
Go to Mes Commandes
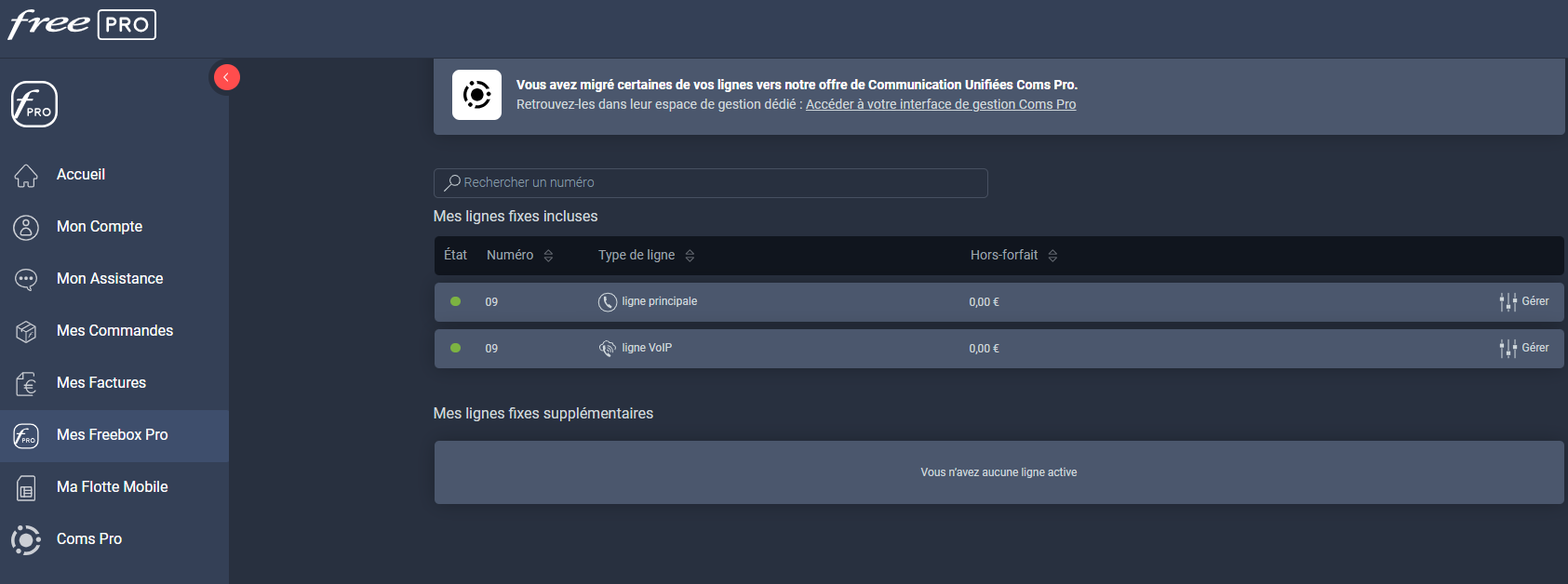[x=114, y=331]
